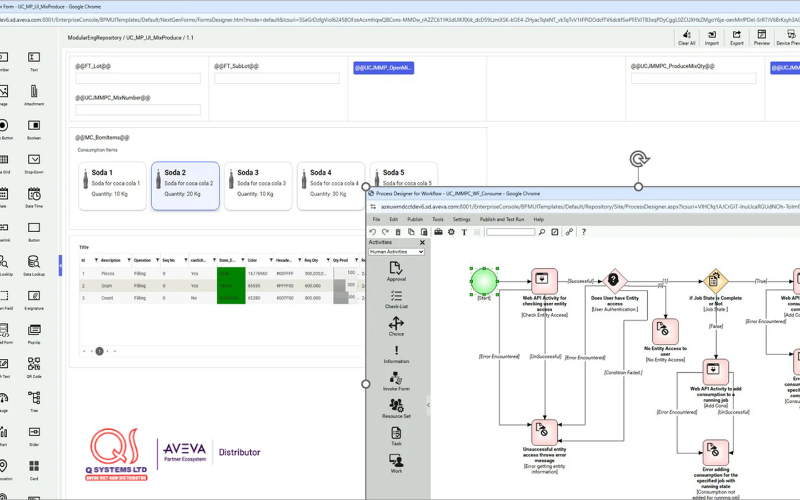
Task: Click the magnifier search icon in Process Designer toolbar
Action: (542, 232)
